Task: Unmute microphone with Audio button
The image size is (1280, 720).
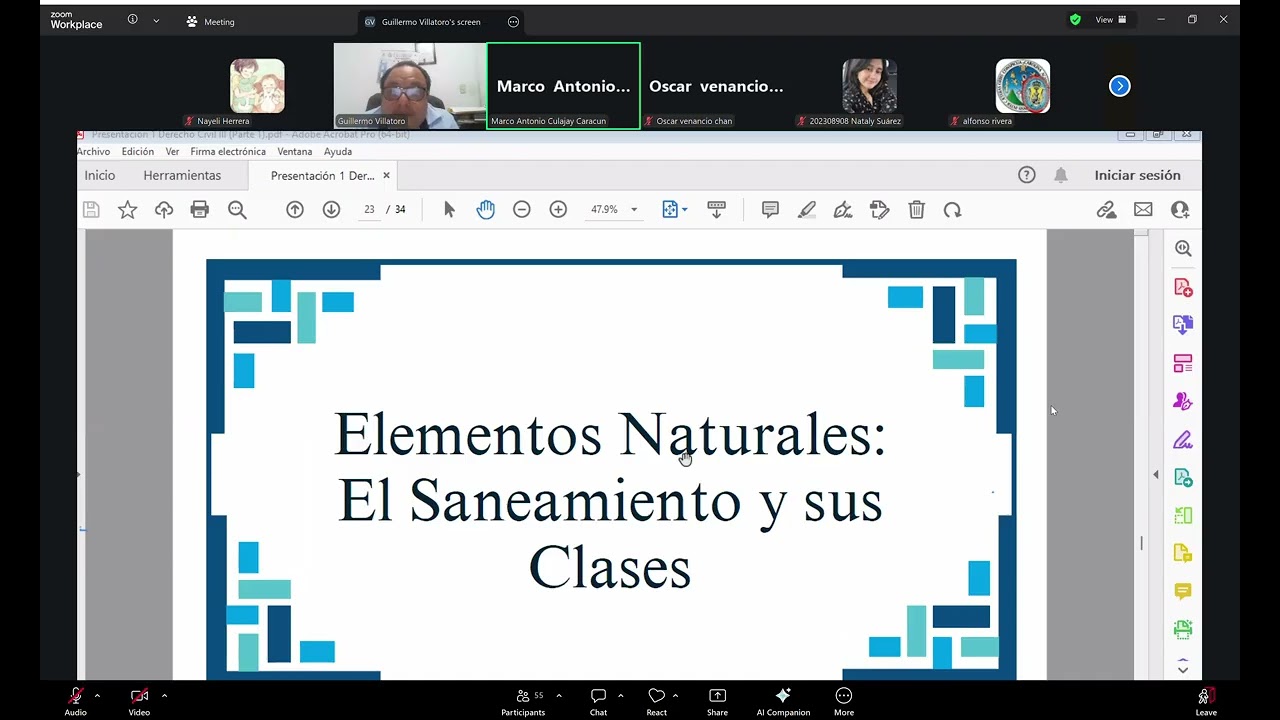Action: tap(75, 701)
